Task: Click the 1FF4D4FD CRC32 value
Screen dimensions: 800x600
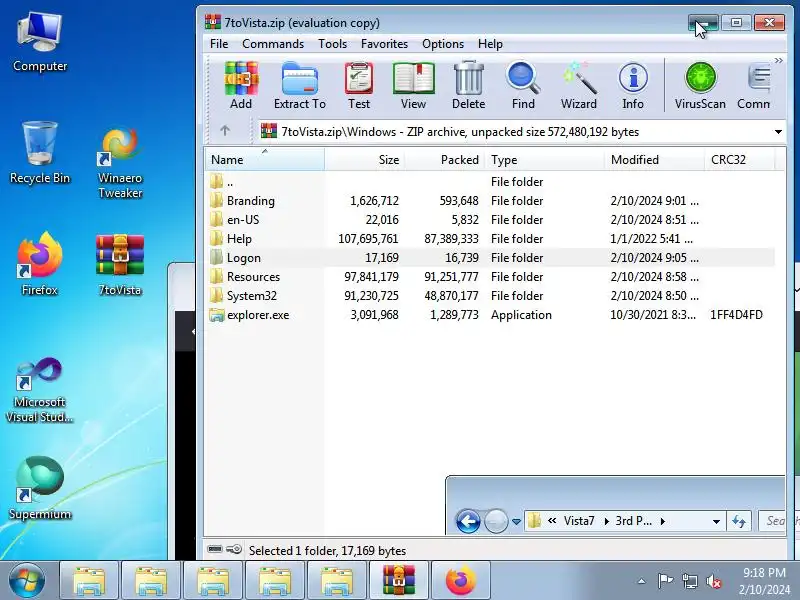Action: point(736,315)
